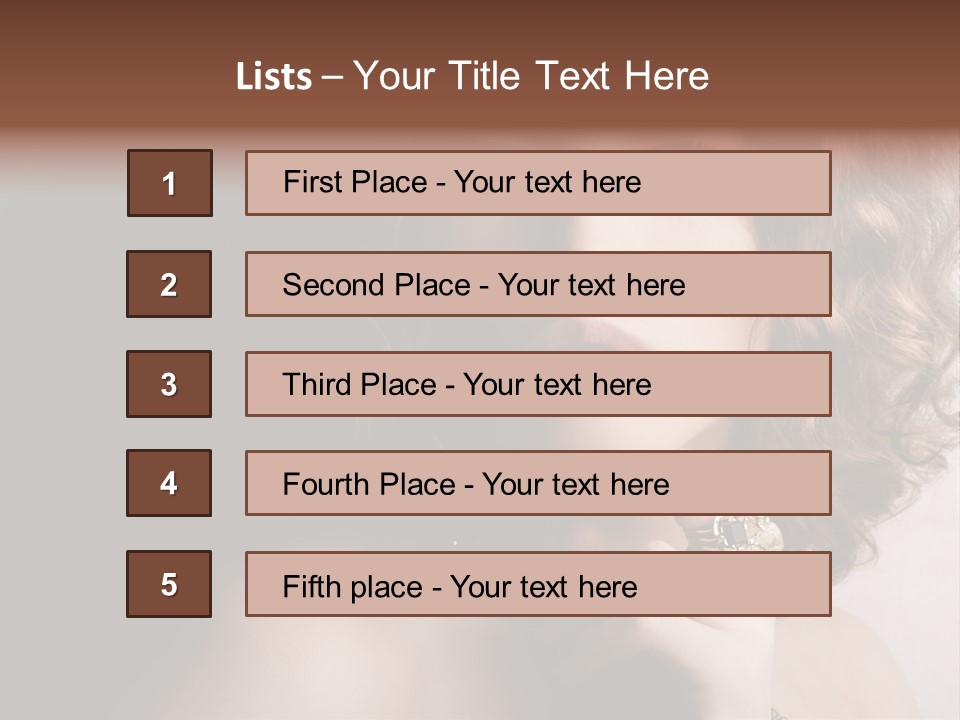Viewport: 960px width, 720px height.
Task: Click the word 'Second' in second bar
Action: tap(334, 285)
